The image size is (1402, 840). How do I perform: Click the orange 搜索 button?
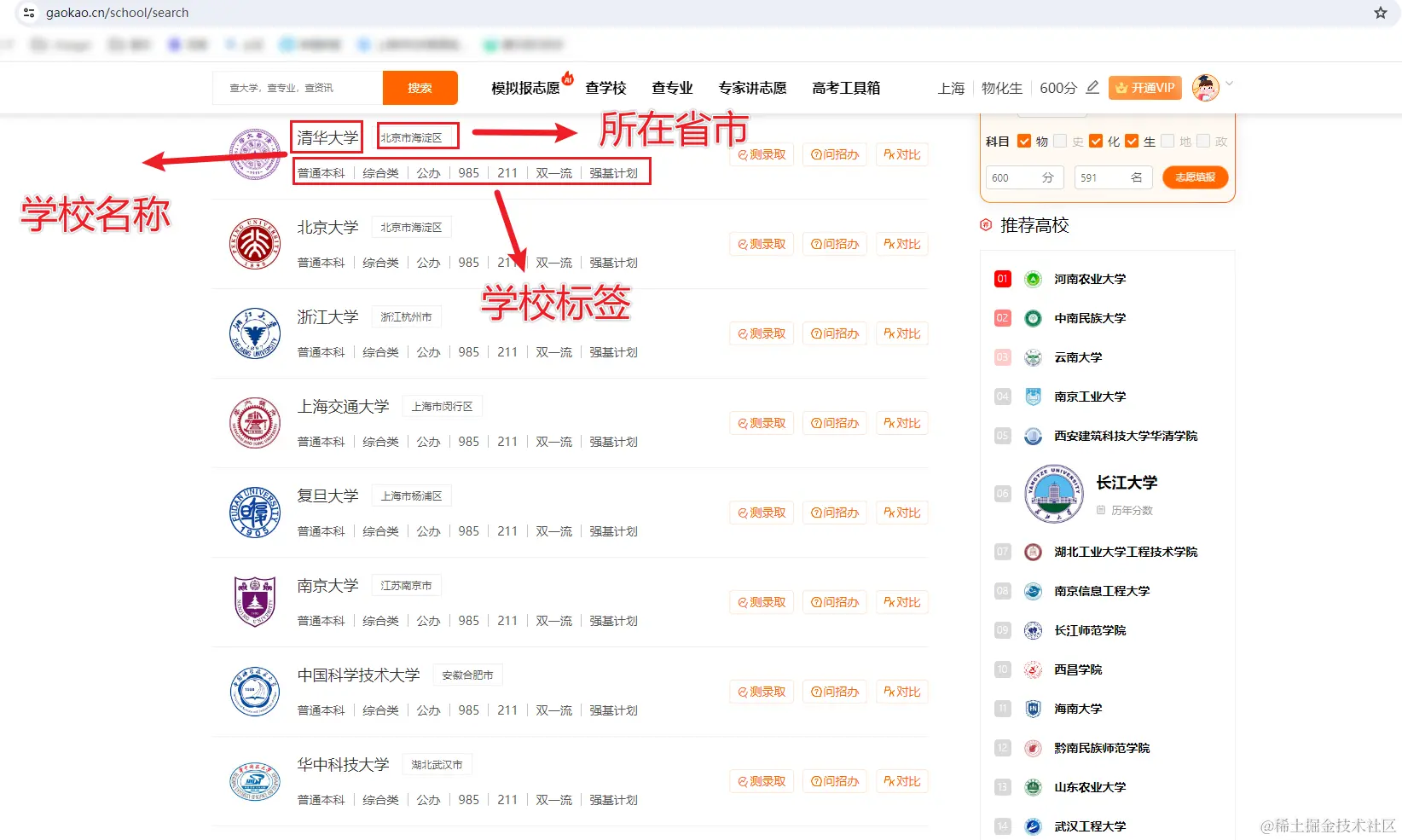[x=420, y=88]
